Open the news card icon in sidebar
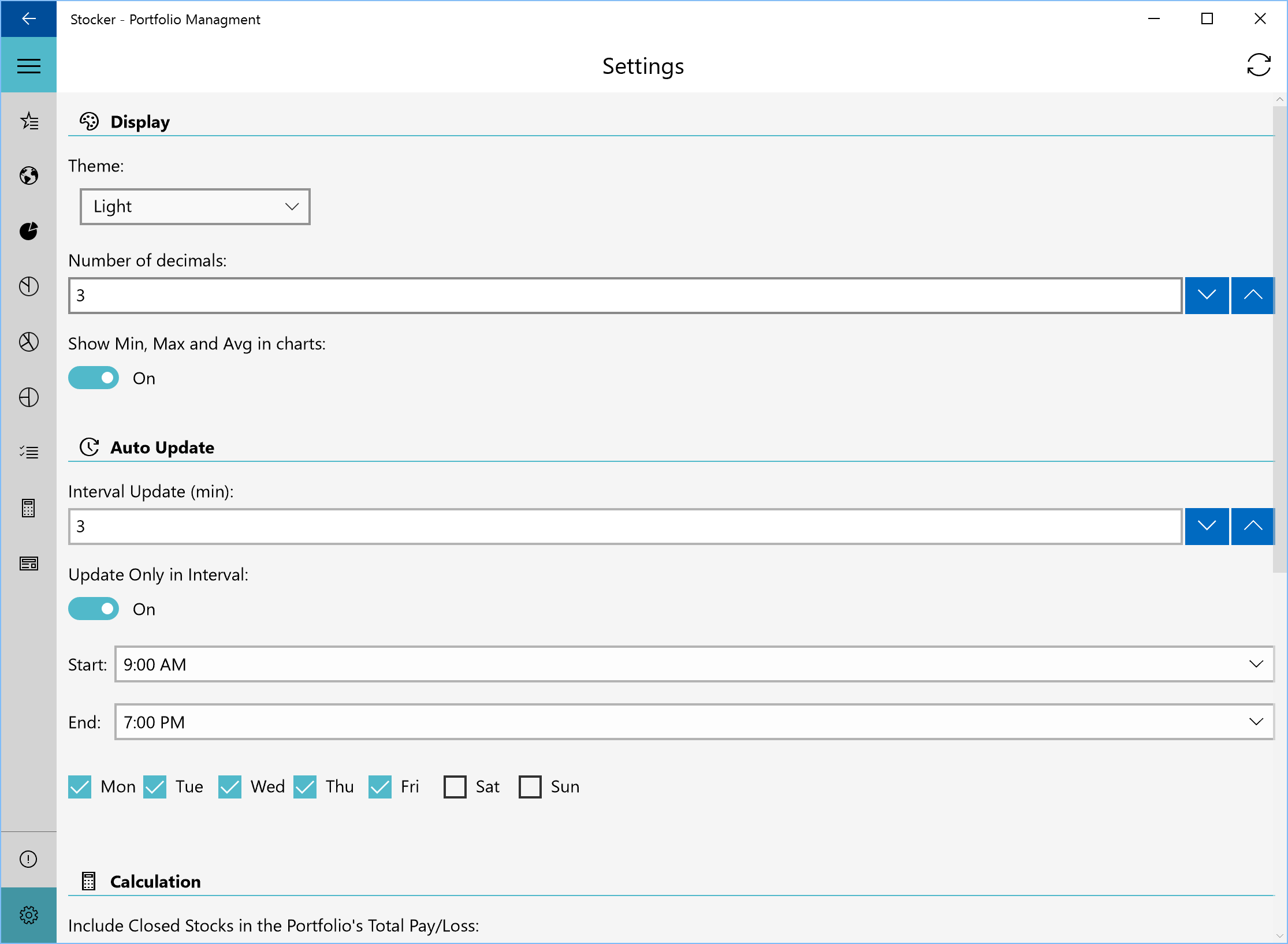The height and width of the screenshot is (944, 1288). point(28,564)
